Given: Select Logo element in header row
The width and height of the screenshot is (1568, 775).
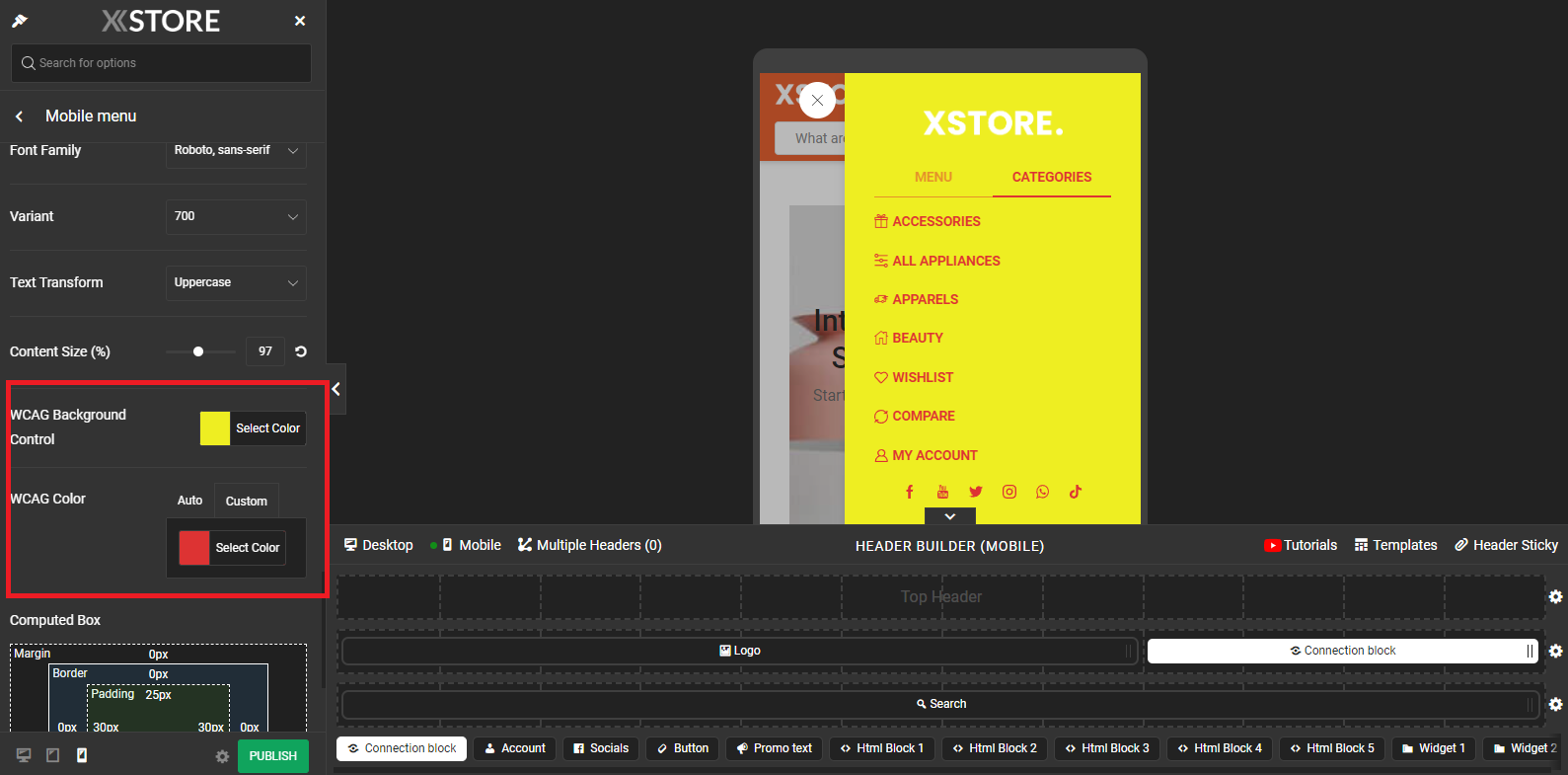Looking at the screenshot, I should [x=739, y=651].
